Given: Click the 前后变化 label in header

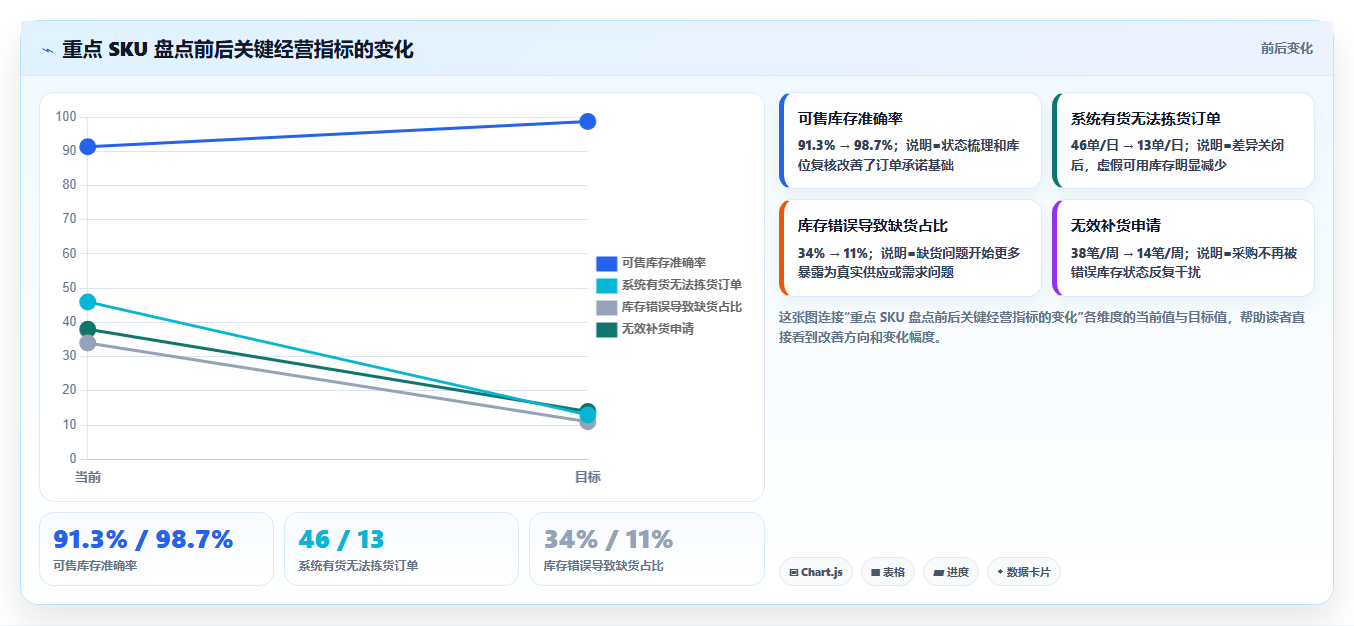Looking at the screenshot, I should [x=1286, y=48].
